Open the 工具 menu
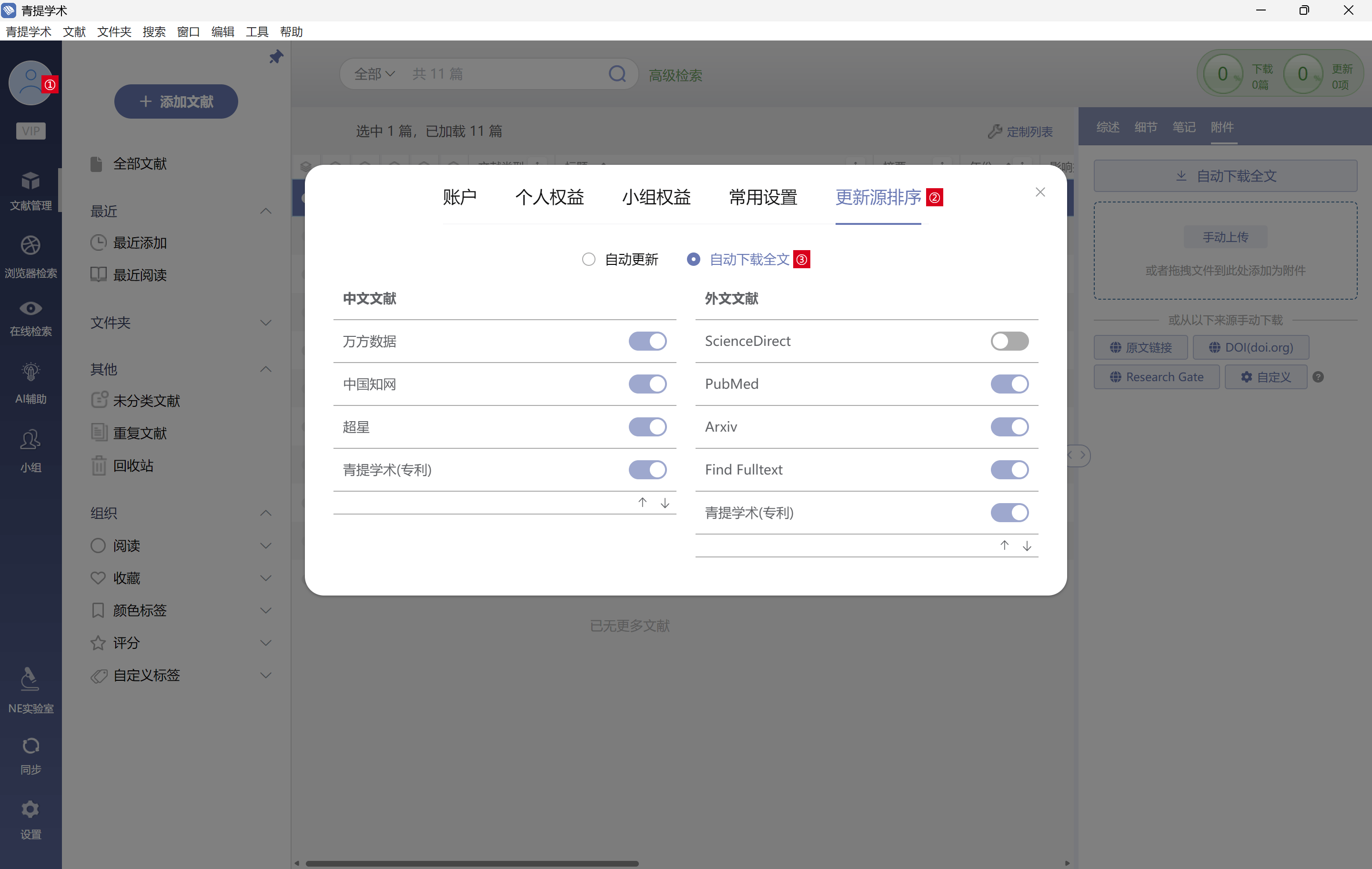The image size is (1372, 869). click(x=256, y=32)
